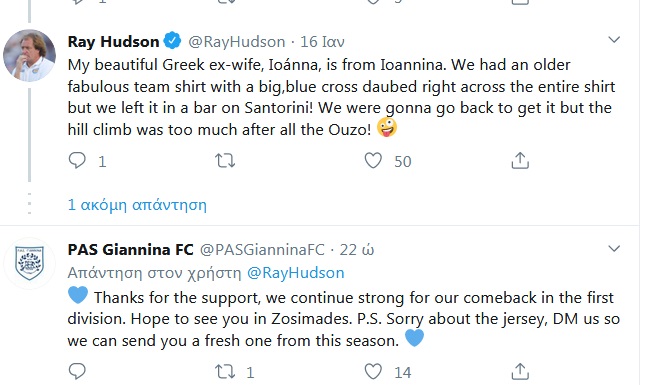Screen dimensions: 647x385
Task: Like Ray Hudson's tweet with 50 likes
Action: point(373,161)
